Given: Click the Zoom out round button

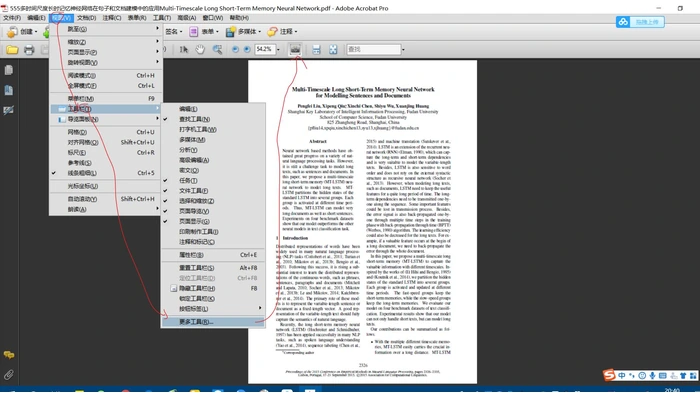Looking at the screenshot, I should point(235,50).
